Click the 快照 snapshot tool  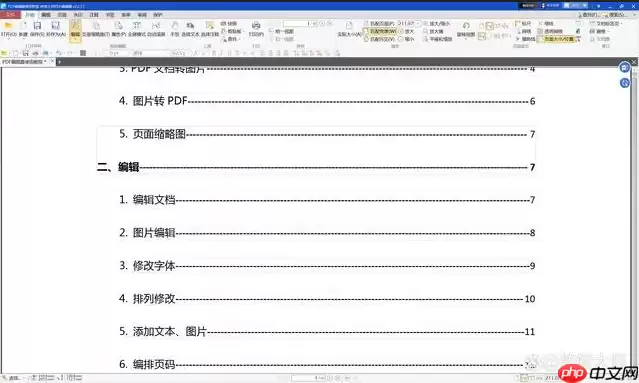(229, 24)
